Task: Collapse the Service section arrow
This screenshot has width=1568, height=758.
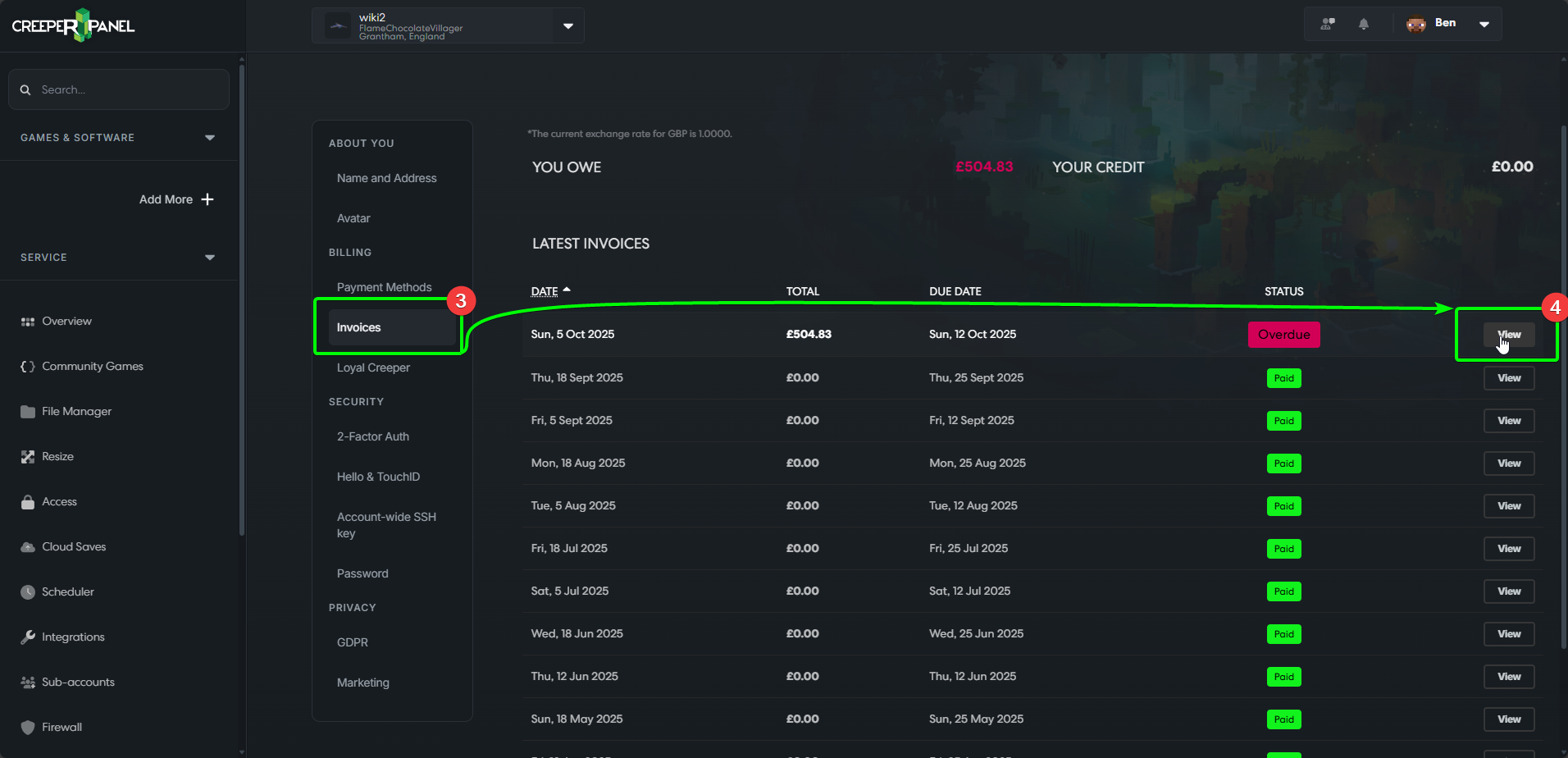Action: click(x=210, y=258)
